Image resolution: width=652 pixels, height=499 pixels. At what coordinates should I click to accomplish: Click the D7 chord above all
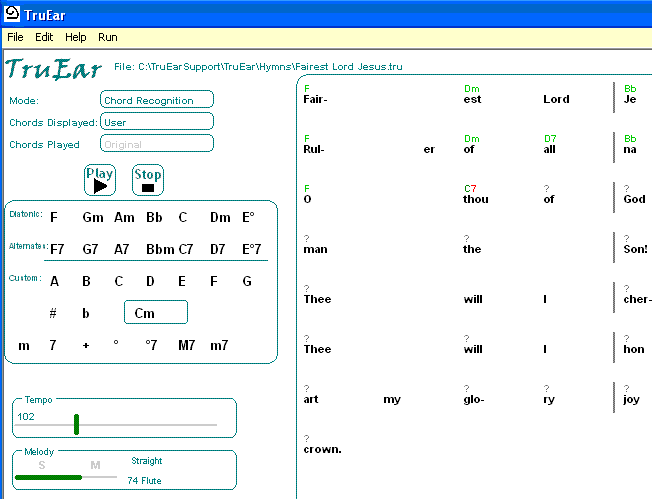point(550,138)
